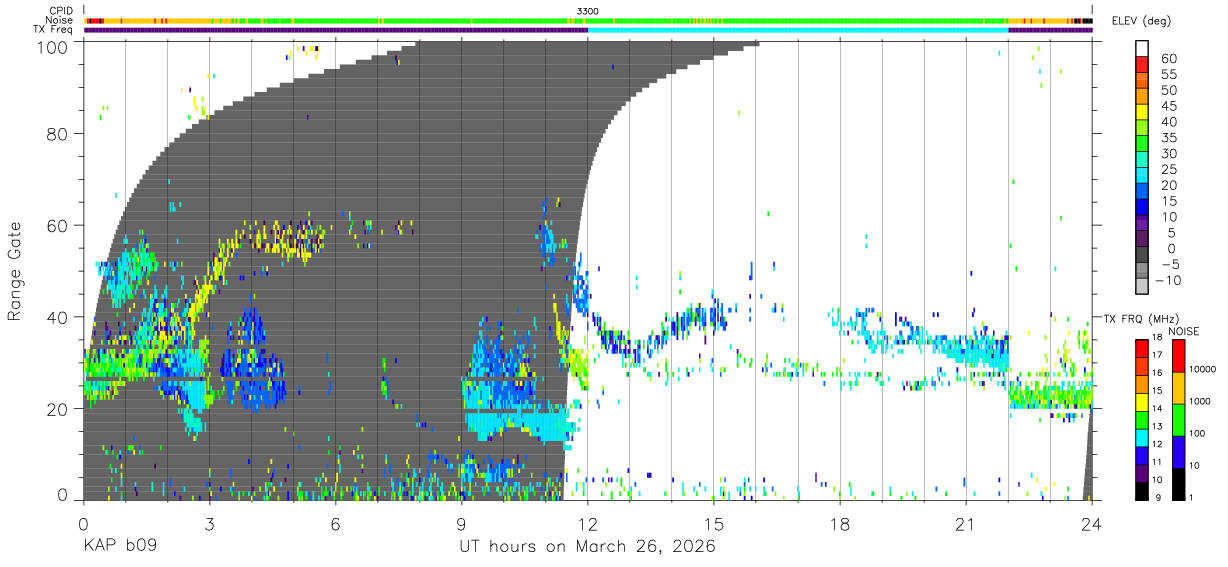Image resolution: width=1228 pixels, height=567 pixels.
Task: Pick the green 30–35 elevation colorbar band
Action: click(1142, 145)
